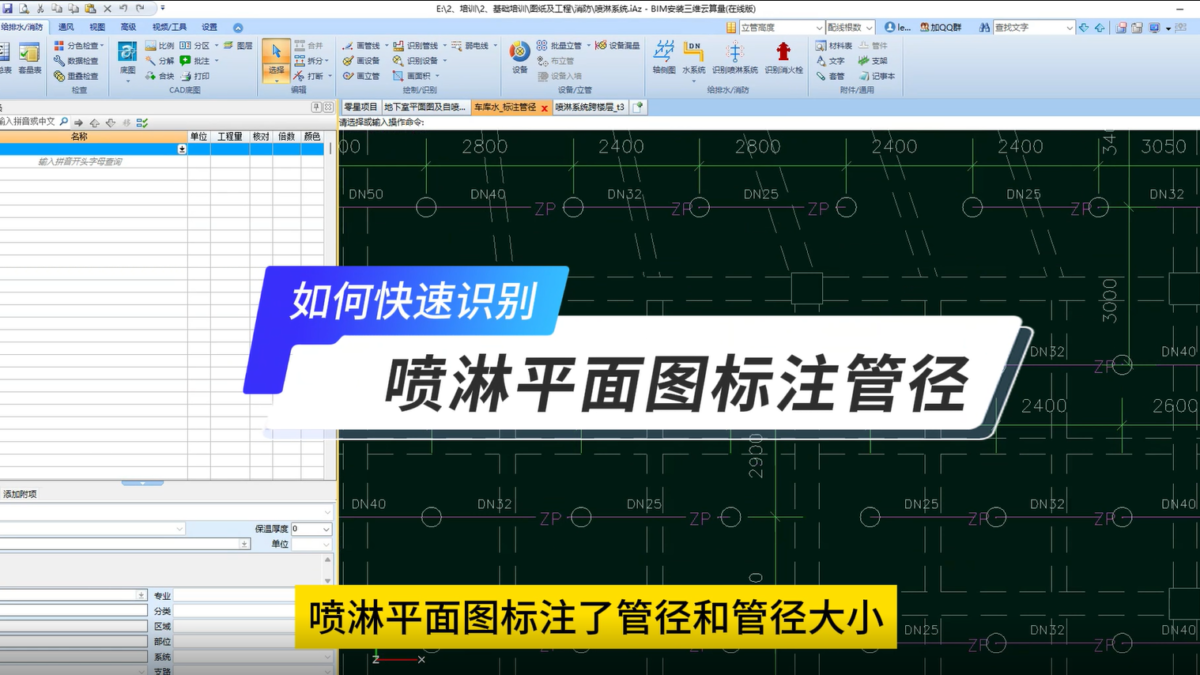Click the checklist icon in left panel toolbar
This screenshot has width=1200, height=675.
point(143,122)
